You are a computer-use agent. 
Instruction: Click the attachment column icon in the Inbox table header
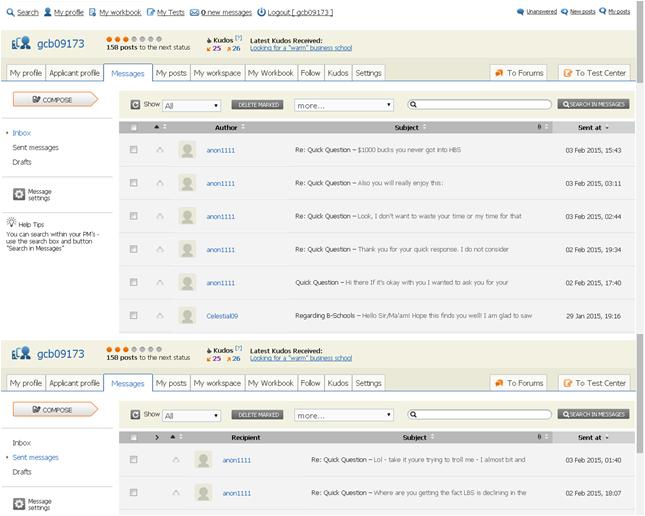[x=539, y=127]
